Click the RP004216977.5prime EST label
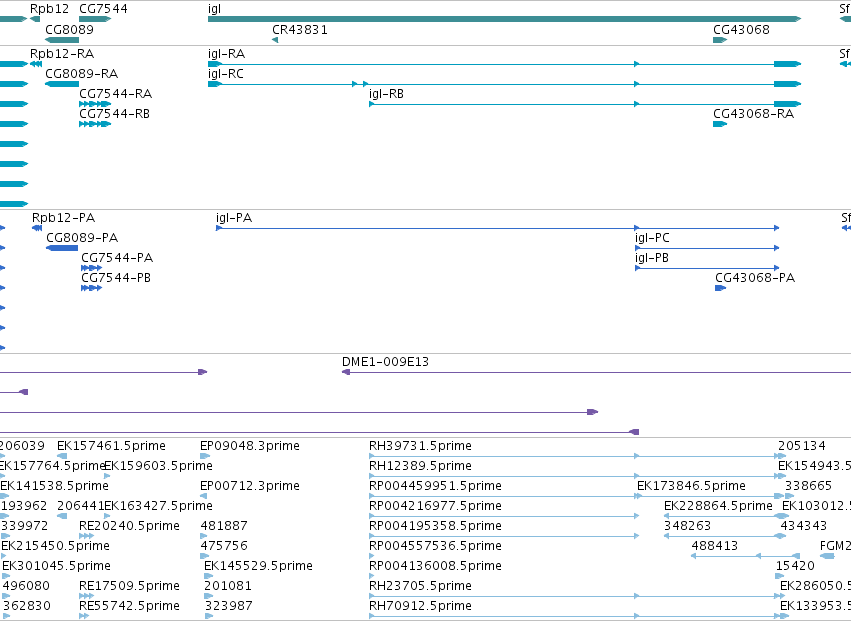Image resolution: width=851 pixels, height=621 pixels. coord(435,505)
